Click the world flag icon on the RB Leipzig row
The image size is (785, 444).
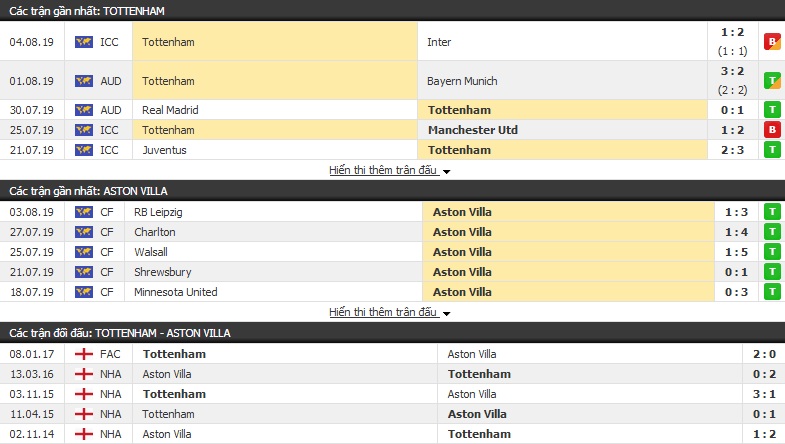click(84, 212)
